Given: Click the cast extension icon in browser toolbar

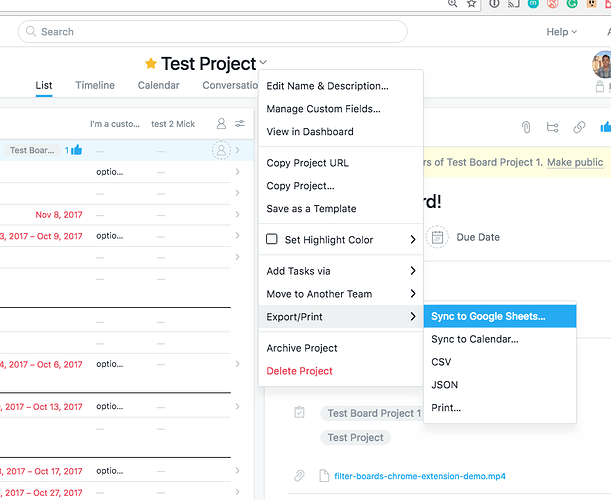Looking at the screenshot, I should coord(514,4).
